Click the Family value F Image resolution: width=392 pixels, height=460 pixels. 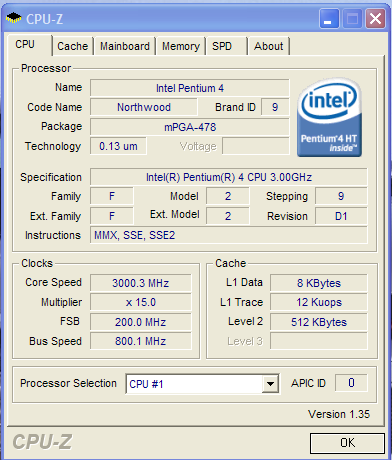point(112,196)
